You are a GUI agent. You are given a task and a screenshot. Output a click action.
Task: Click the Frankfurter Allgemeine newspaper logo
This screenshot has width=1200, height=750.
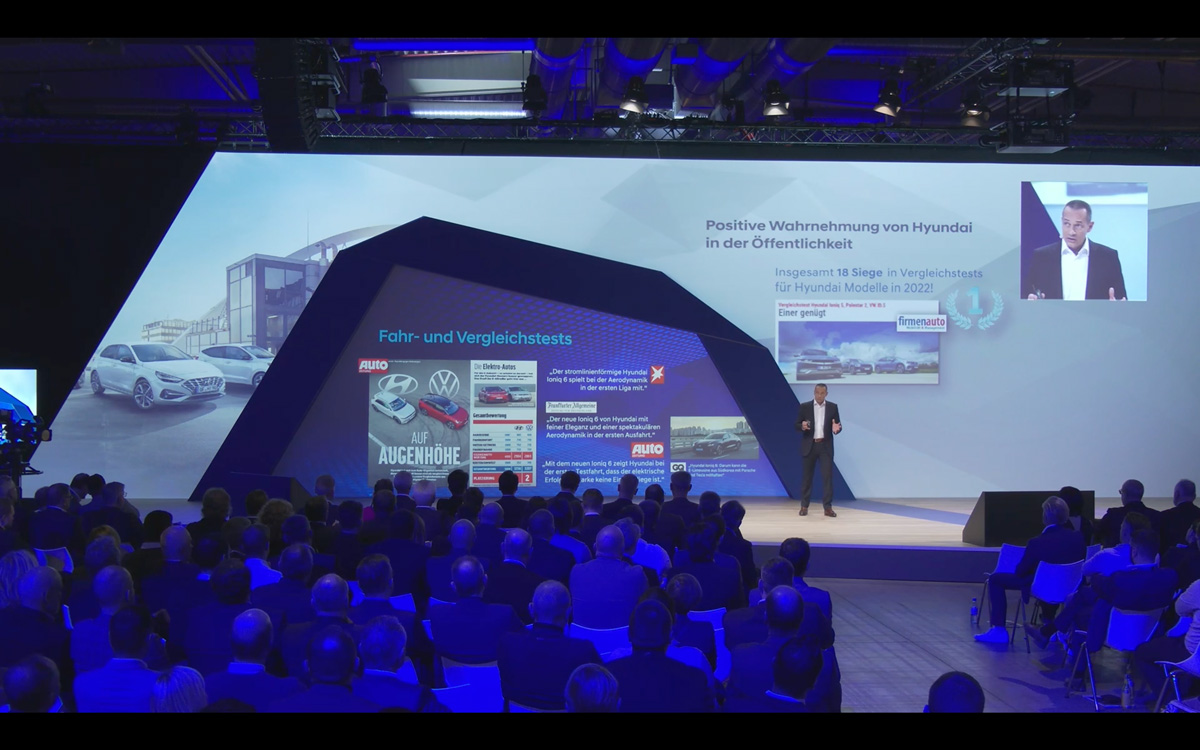point(571,407)
